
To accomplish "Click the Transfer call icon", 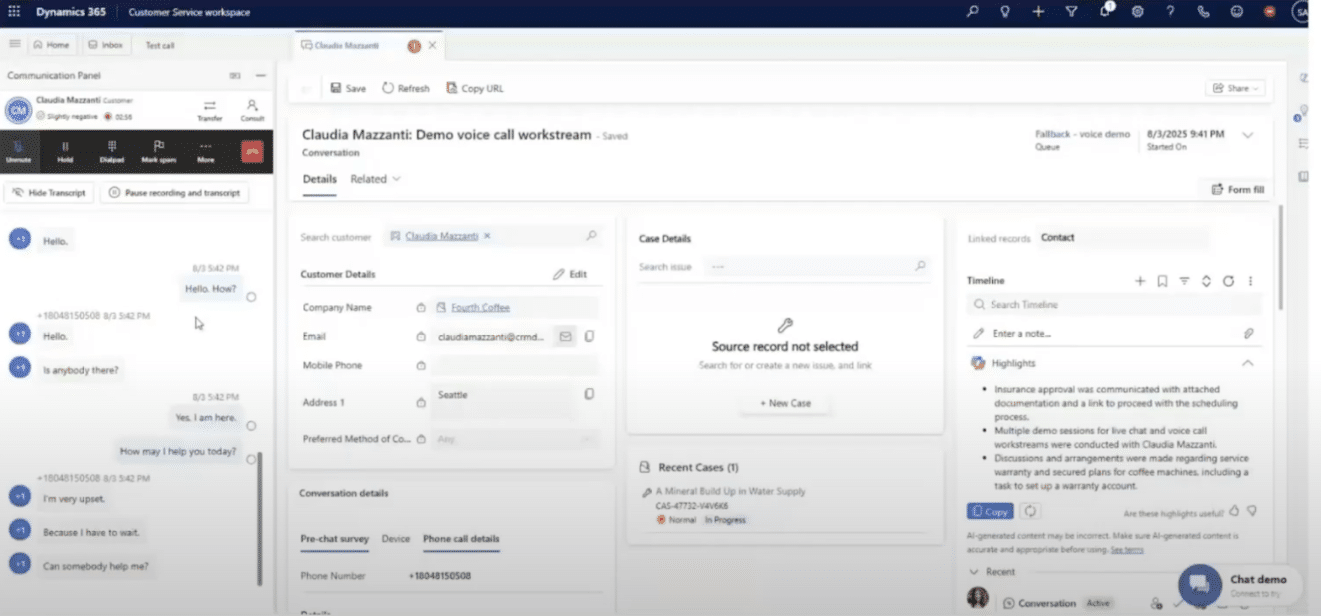I will click(x=210, y=109).
